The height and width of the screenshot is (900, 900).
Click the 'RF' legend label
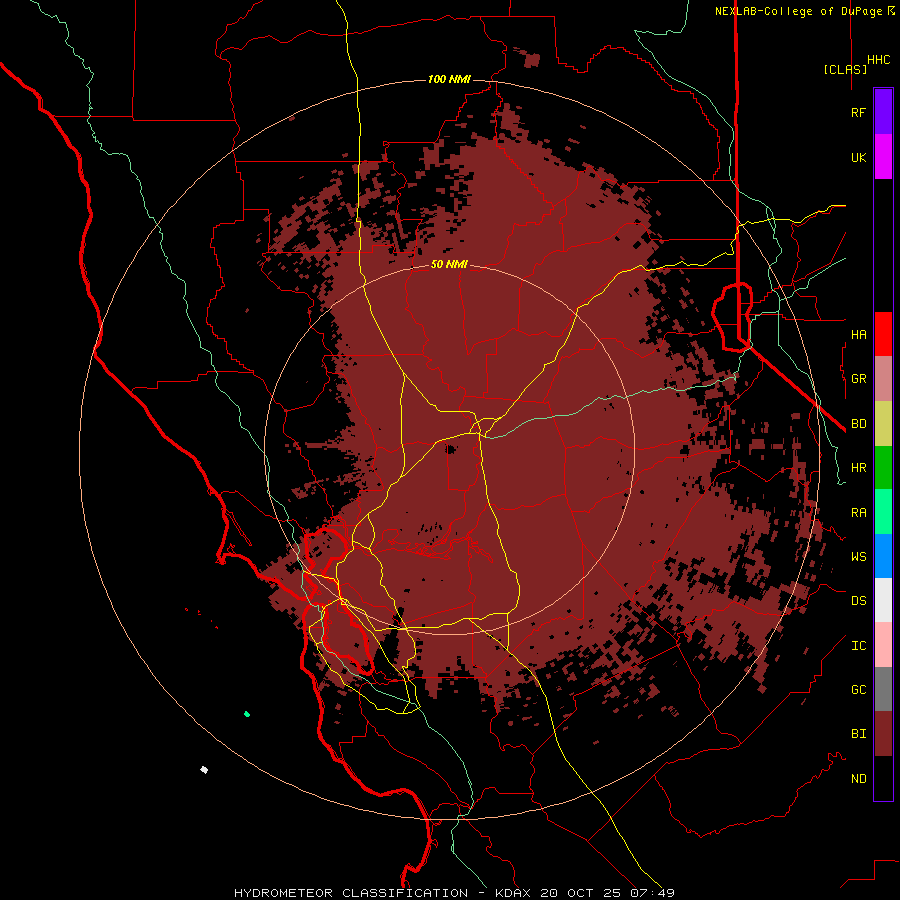[x=859, y=112]
